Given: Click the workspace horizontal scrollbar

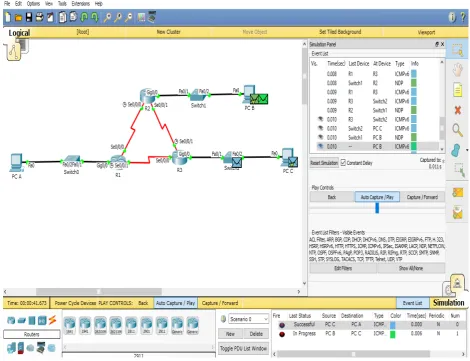Looking at the screenshot, I should (x=99, y=291).
